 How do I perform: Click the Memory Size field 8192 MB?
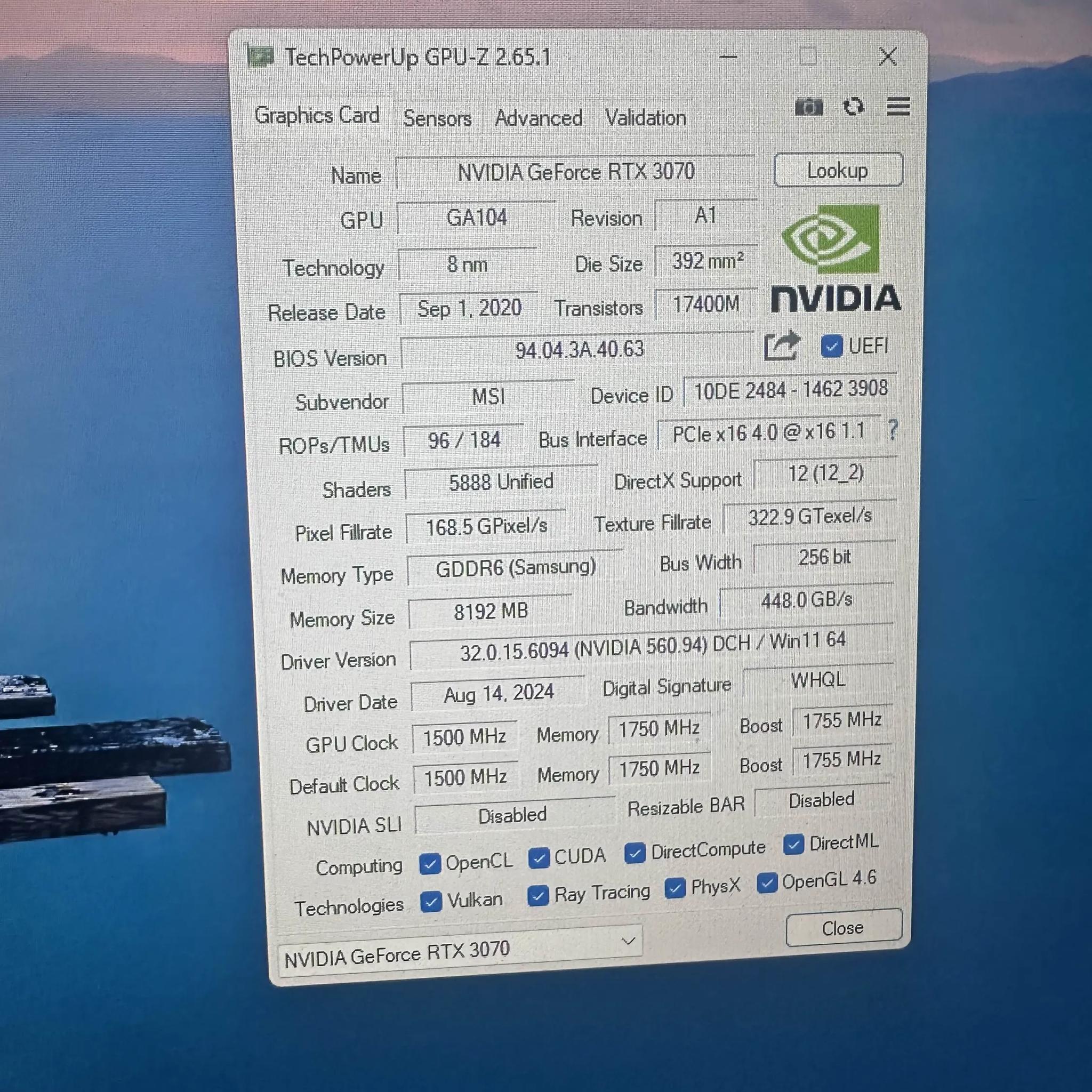point(490,612)
